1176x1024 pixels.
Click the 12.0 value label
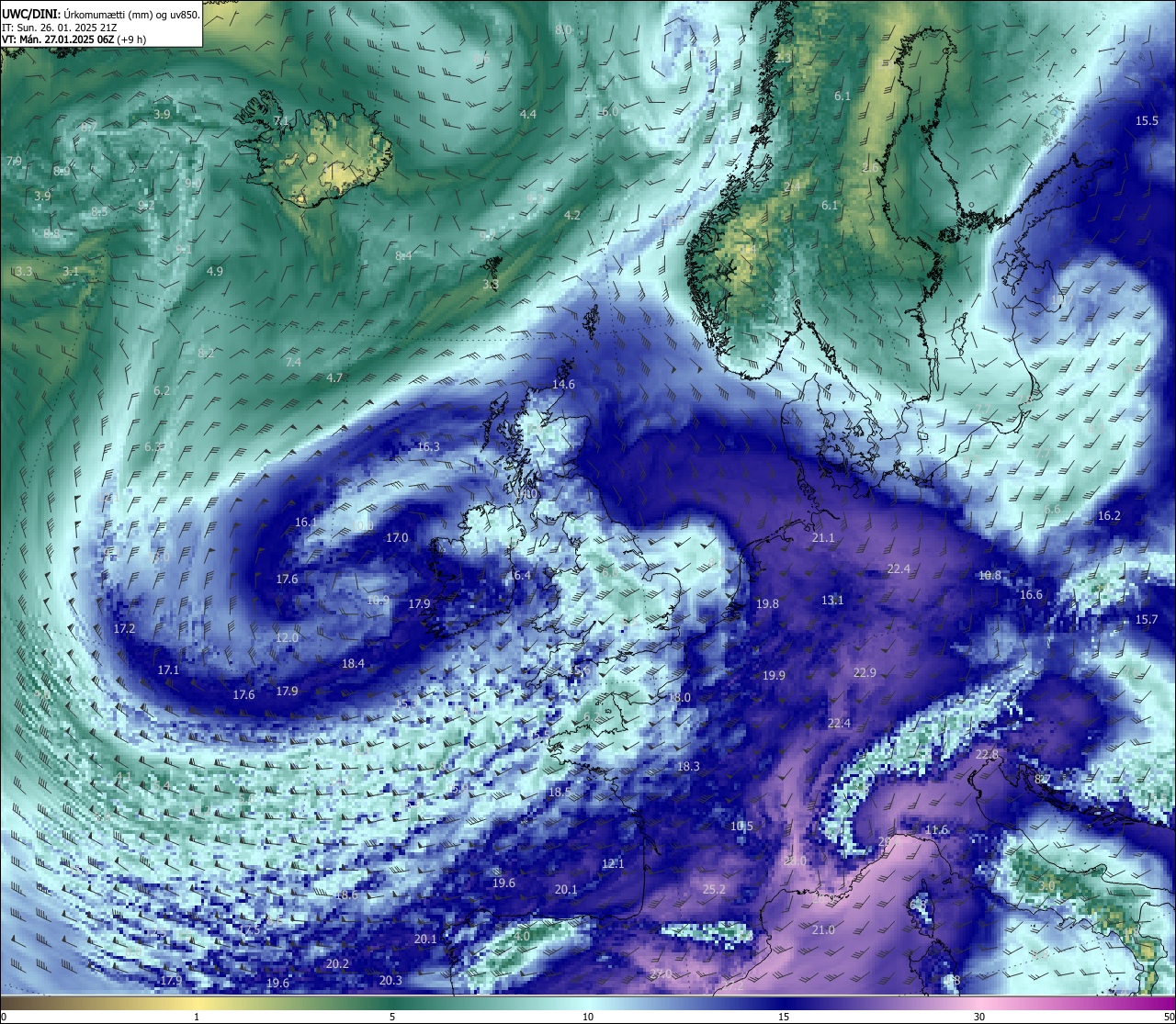click(287, 637)
